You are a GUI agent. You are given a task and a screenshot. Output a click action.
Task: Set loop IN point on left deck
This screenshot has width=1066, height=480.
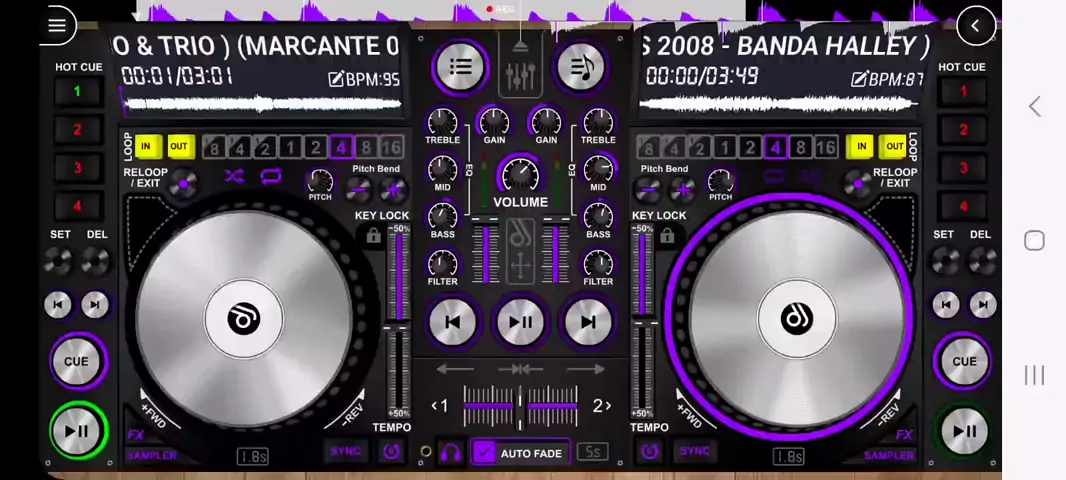coord(146,147)
